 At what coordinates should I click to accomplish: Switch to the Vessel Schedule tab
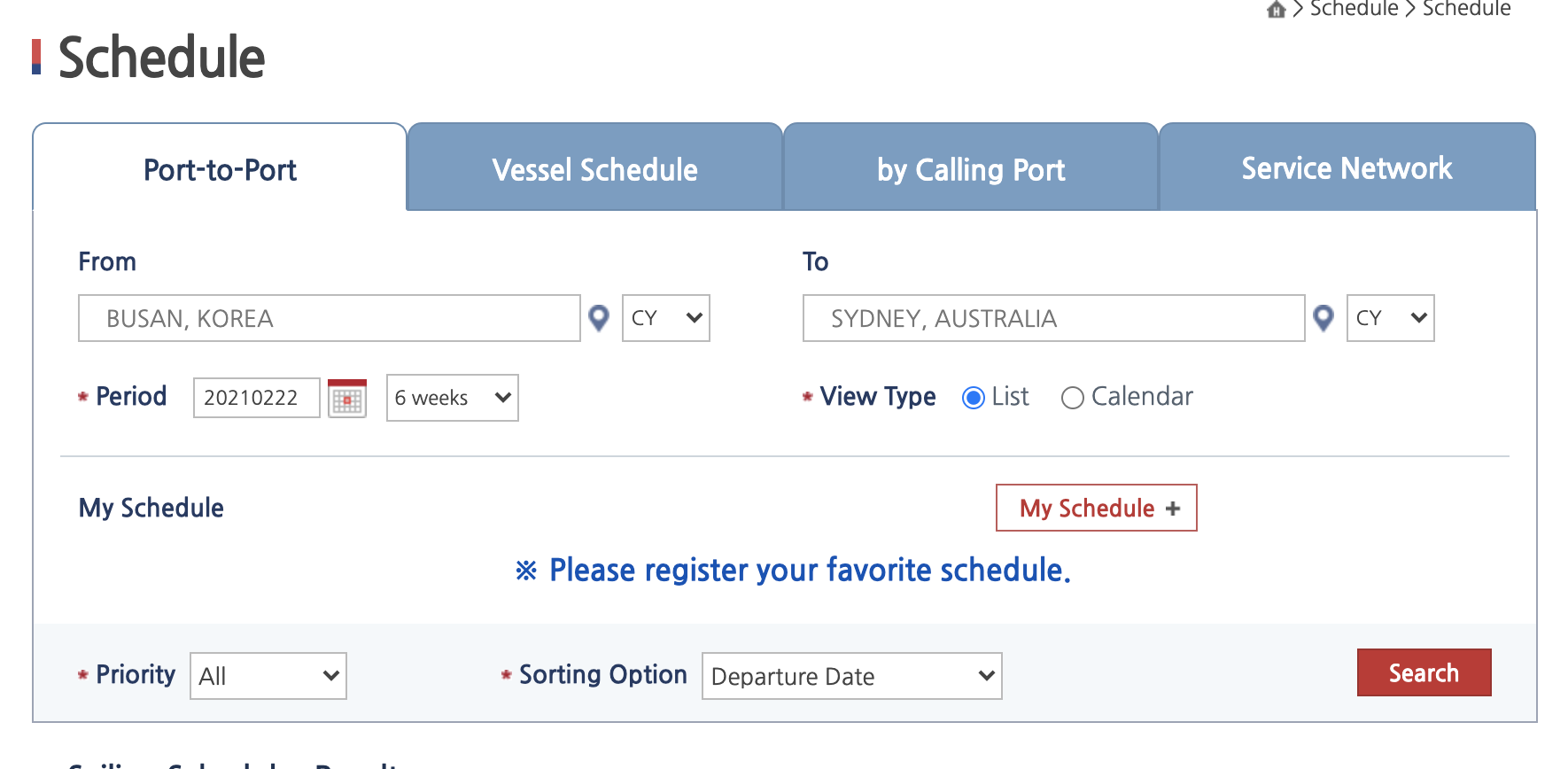595,167
